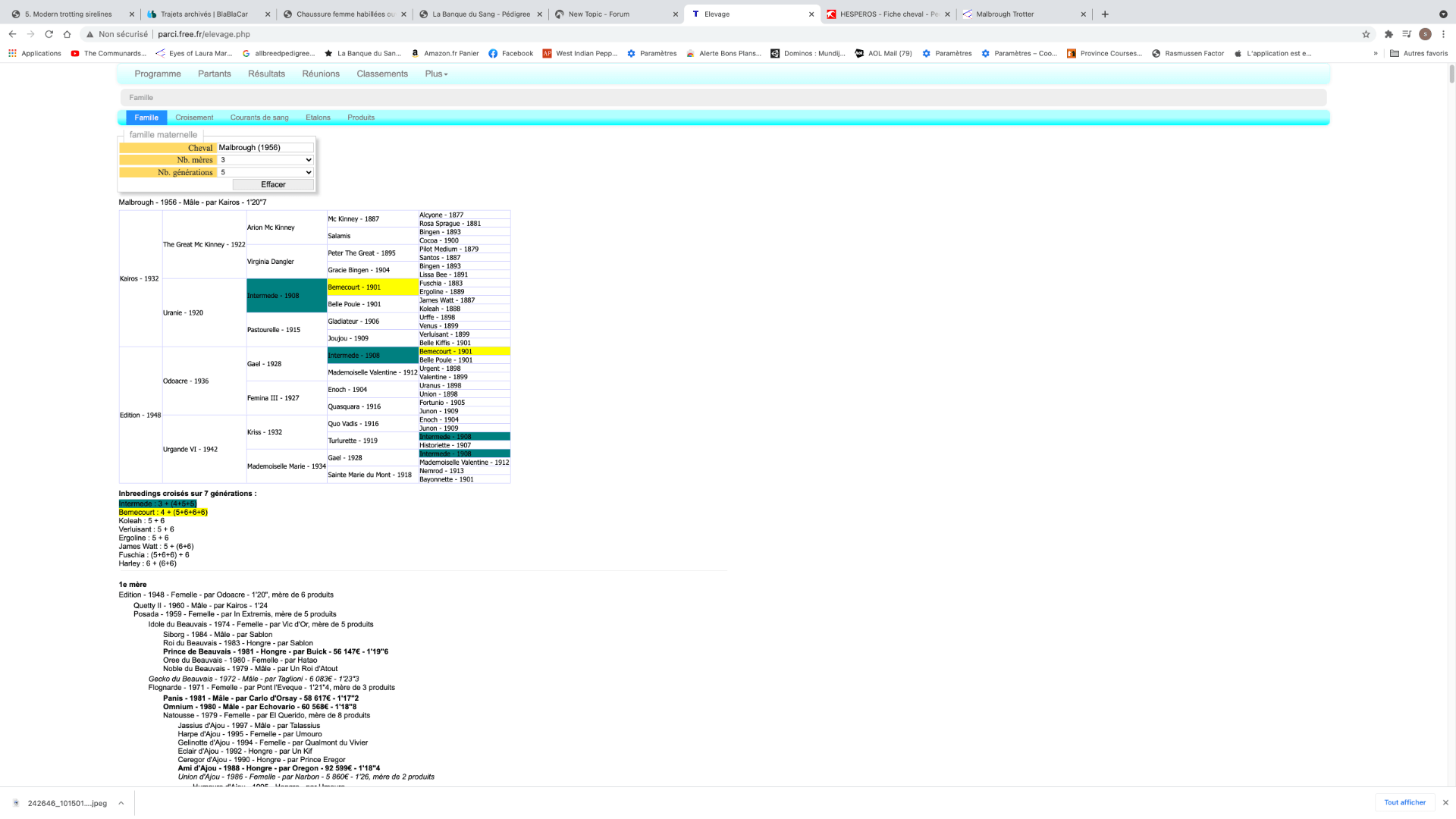This screenshot has height=819, width=1456.
Task: Open AOL Mail (79) bookmark
Action: [x=883, y=53]
